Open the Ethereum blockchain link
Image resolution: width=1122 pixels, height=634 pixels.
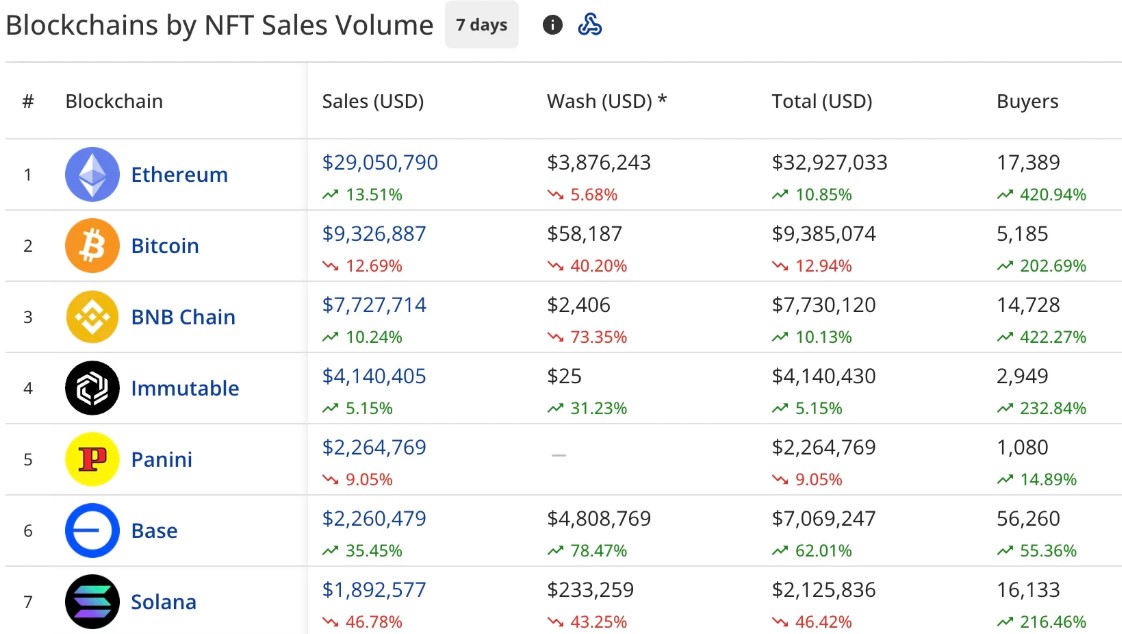point(180,175)
